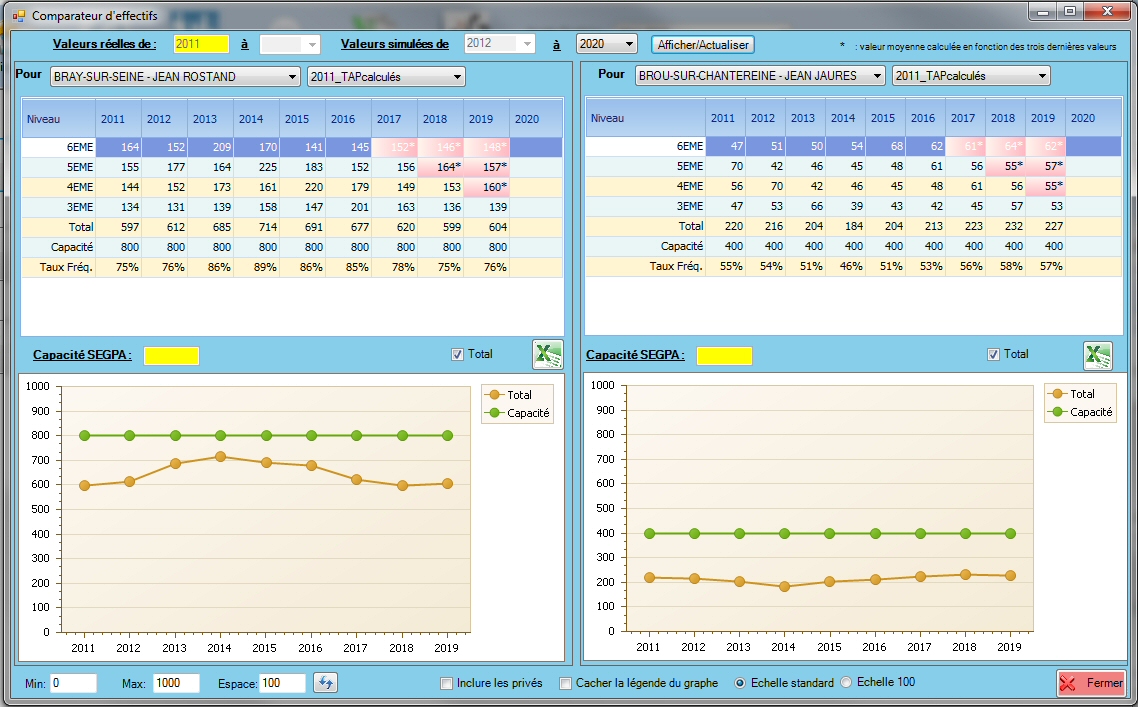The width and height of the screenshot is (1138, 707).
Task: Expand the 2020 end year dropdown
Action: pos(606,44)
